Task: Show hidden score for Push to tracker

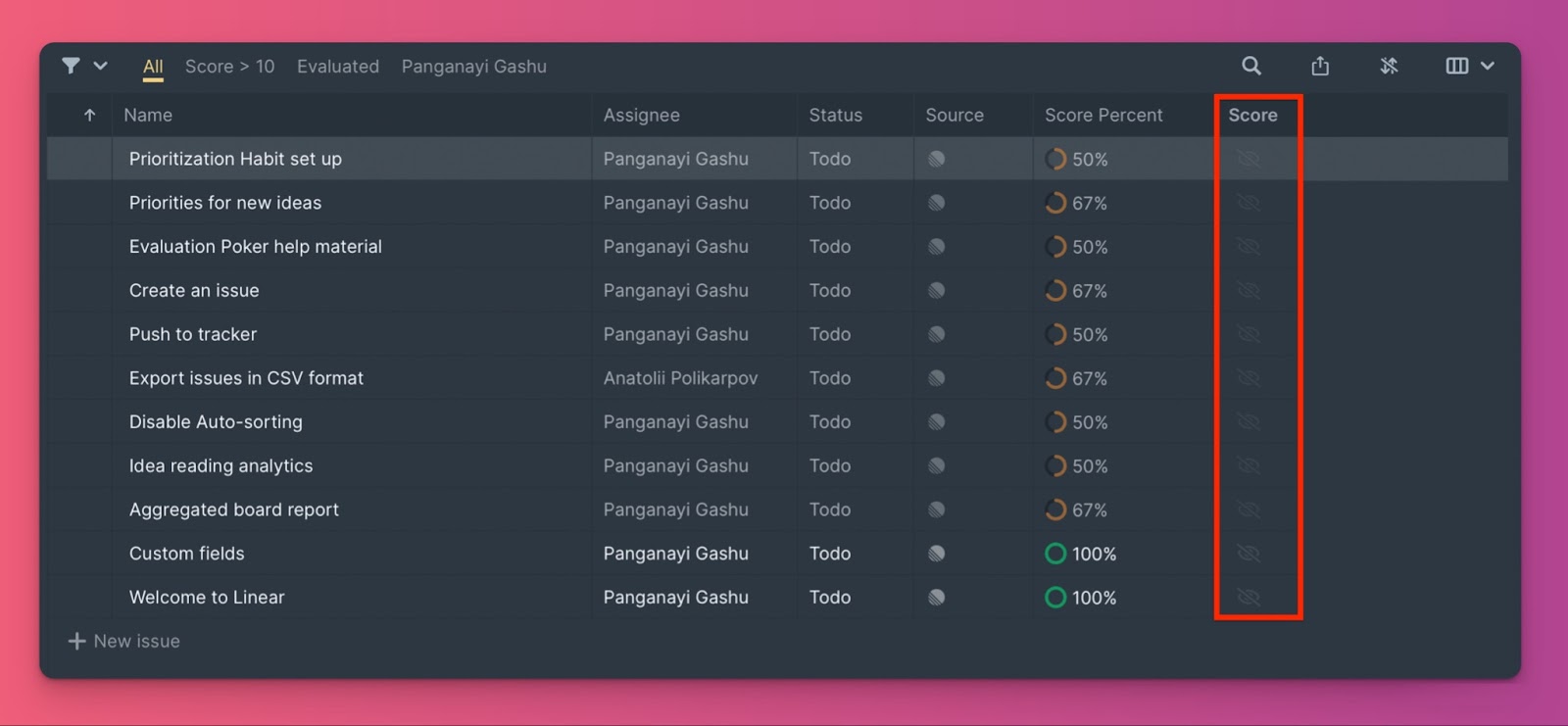Action: (1249, 334)
